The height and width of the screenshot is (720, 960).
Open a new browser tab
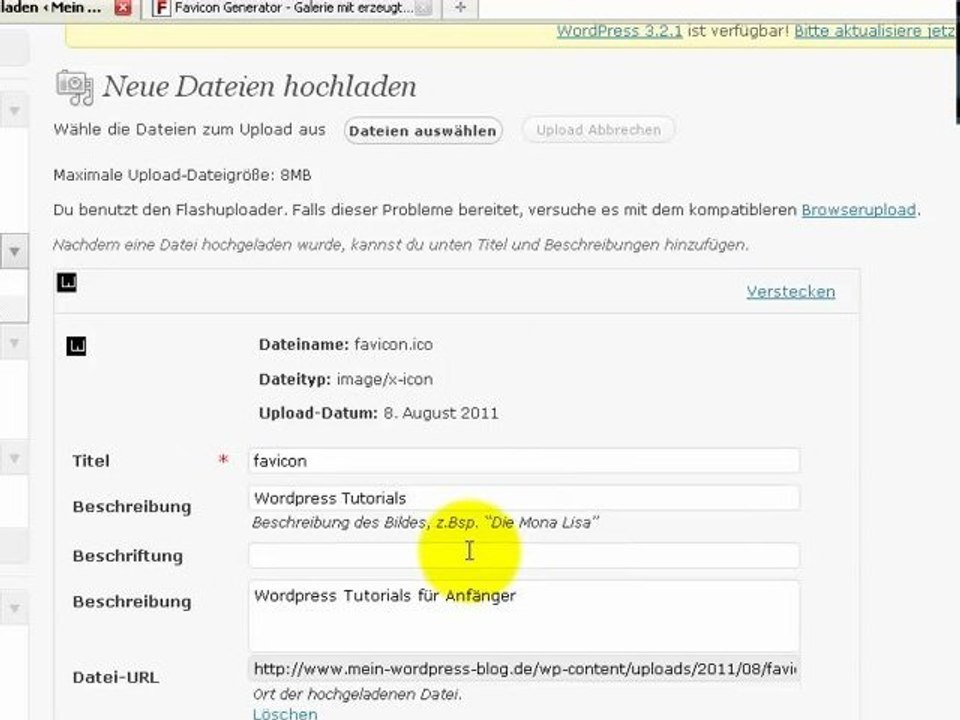[460, 8]
